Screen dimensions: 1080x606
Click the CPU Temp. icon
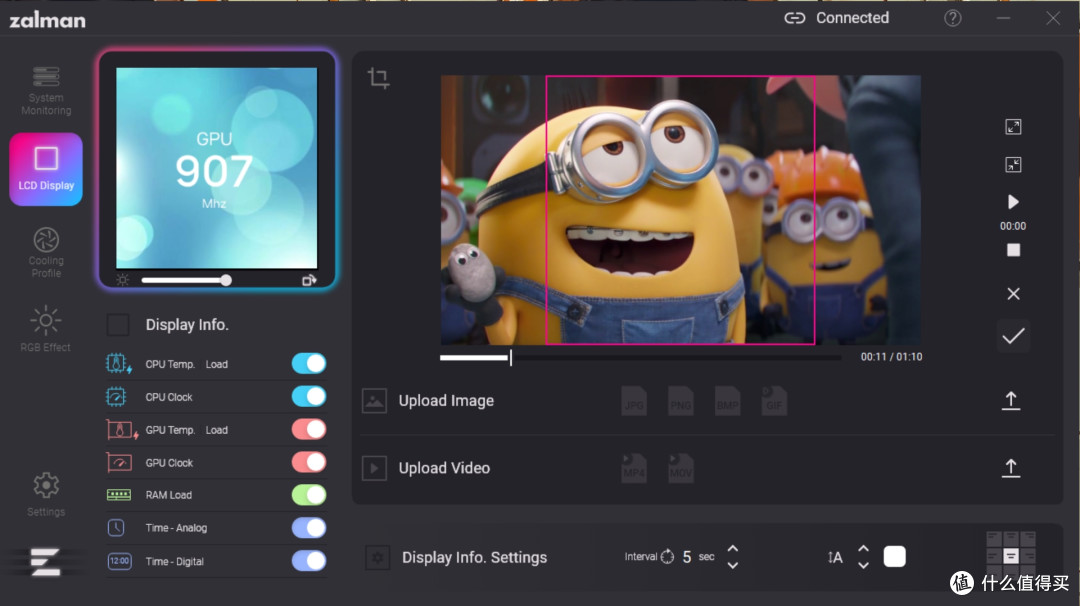point(118,364)
